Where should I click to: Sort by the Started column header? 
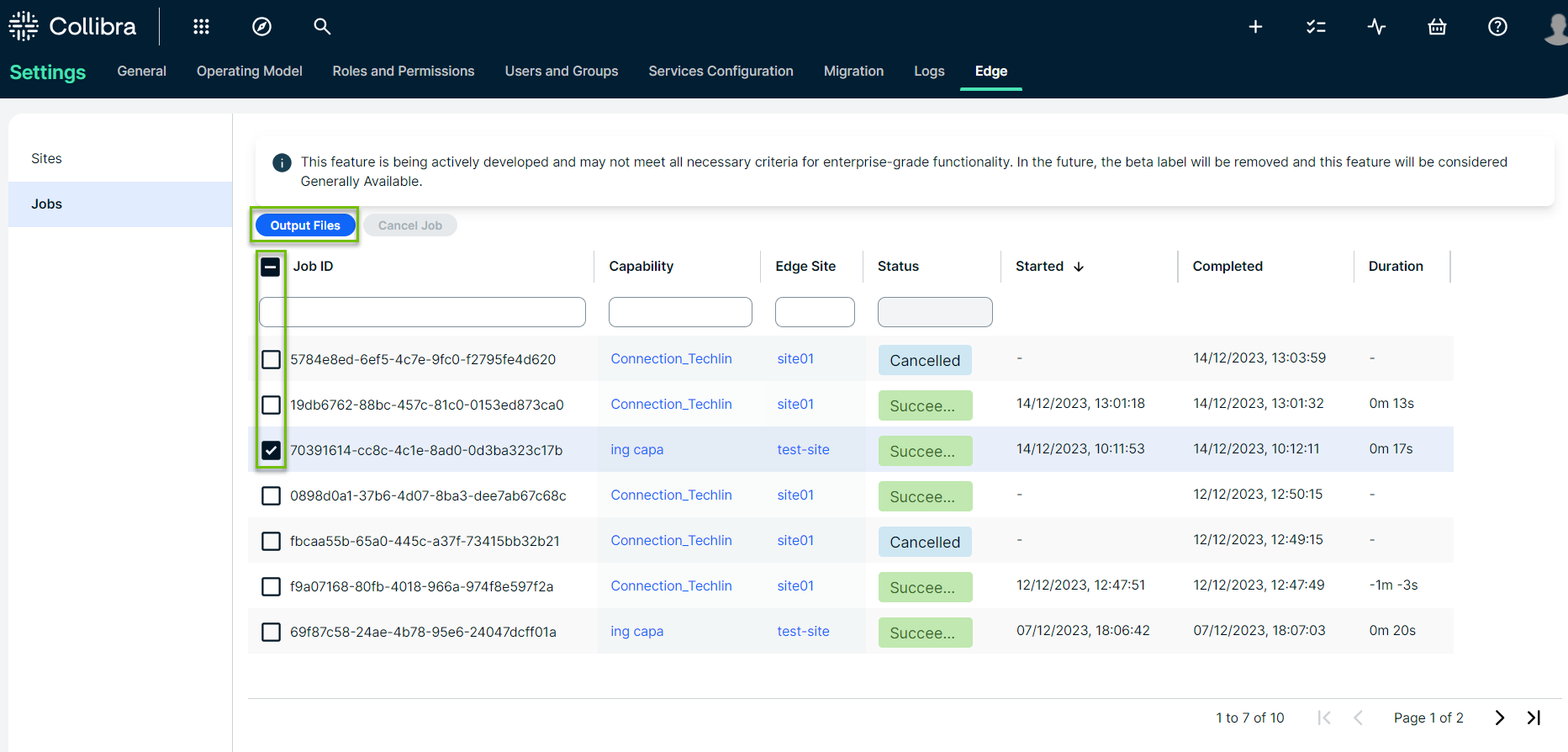coord(1040,267)
